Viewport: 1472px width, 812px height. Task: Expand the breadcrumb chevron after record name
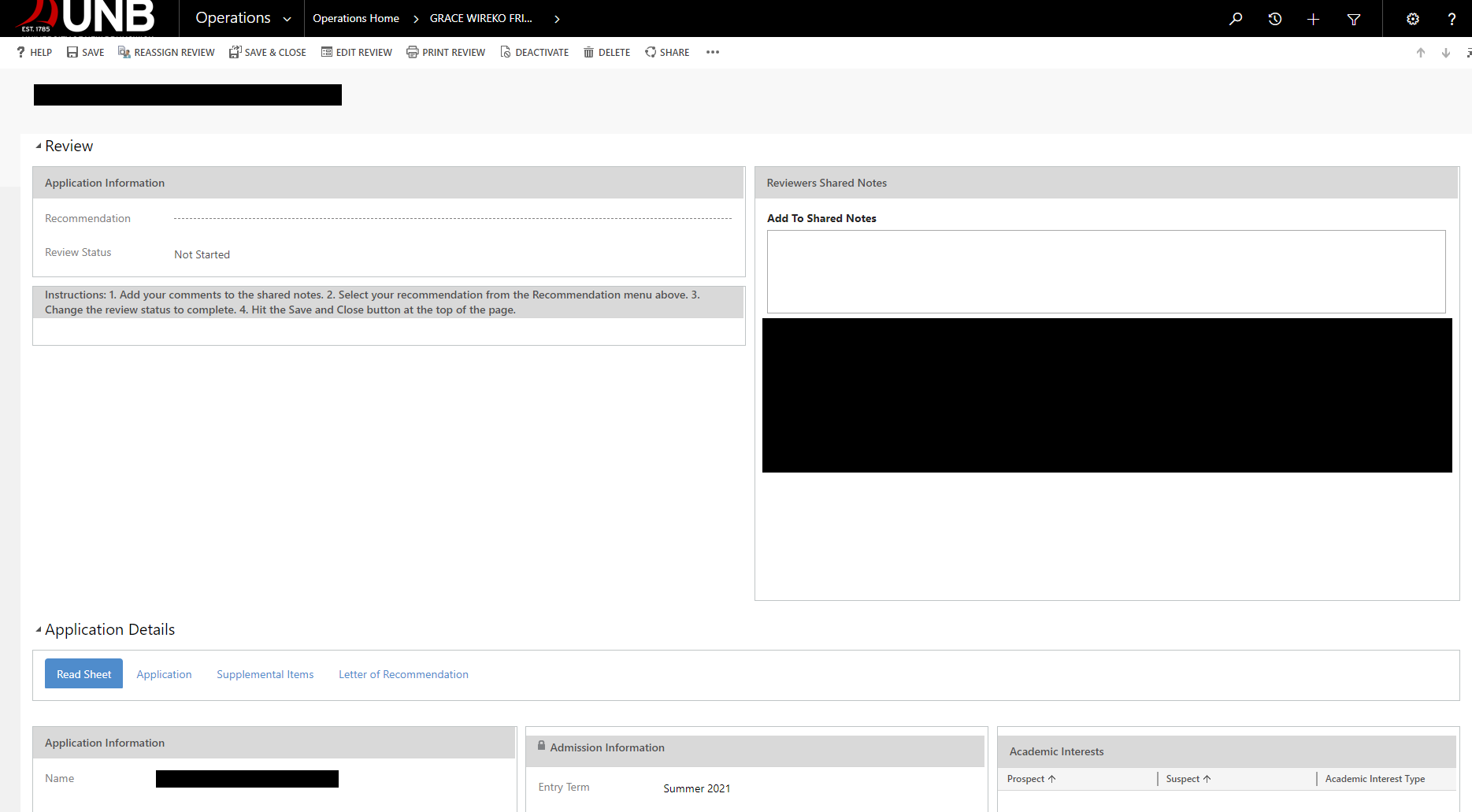point(557,19)
